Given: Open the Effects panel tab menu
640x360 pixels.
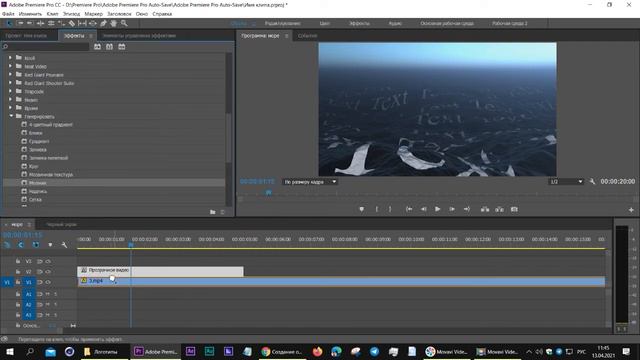Looking at the screenshot, I should 91,36.
